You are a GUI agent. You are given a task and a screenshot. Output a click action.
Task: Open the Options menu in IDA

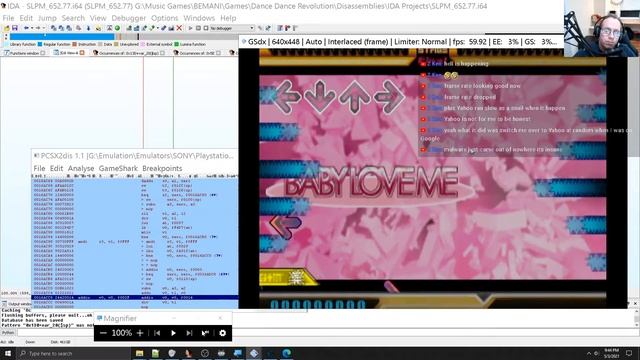pyautogui.click(x=164, y=18)
